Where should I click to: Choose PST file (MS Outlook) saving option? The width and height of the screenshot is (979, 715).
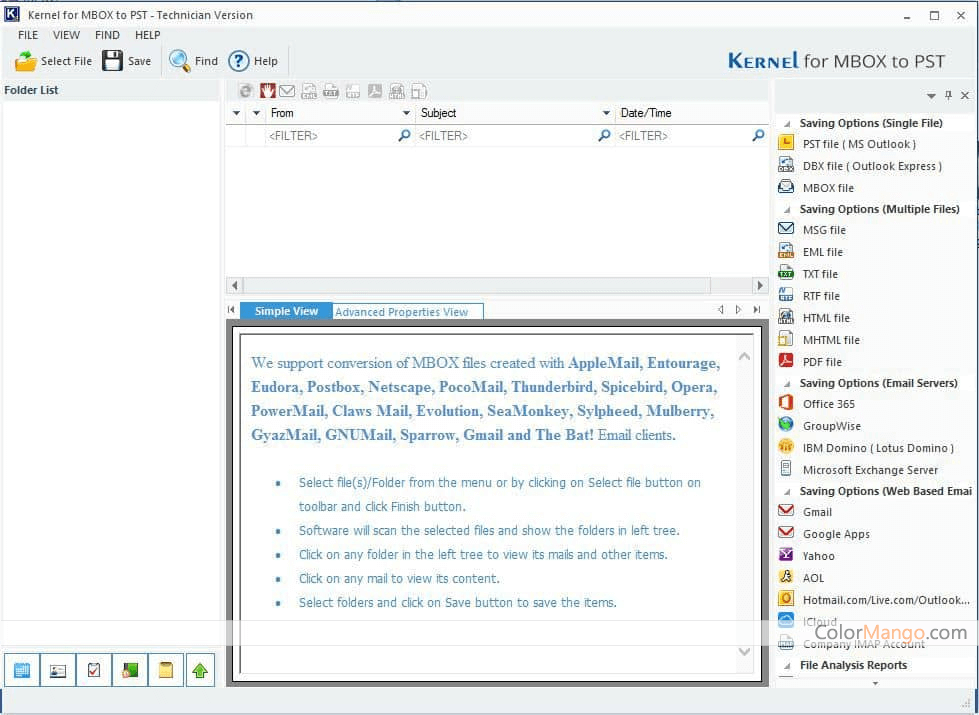(858, 144)
